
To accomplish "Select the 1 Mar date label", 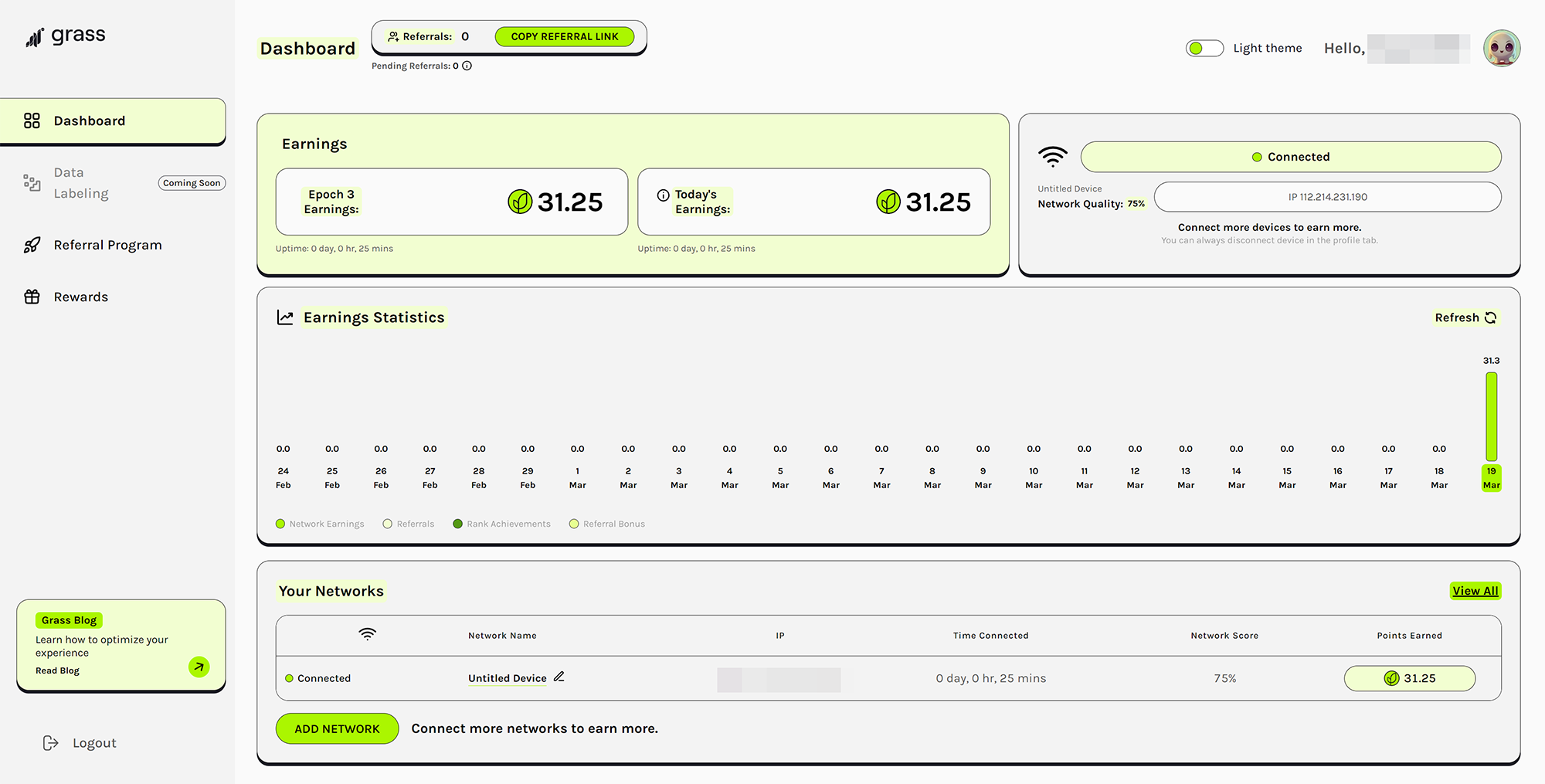I will [577, 478].
